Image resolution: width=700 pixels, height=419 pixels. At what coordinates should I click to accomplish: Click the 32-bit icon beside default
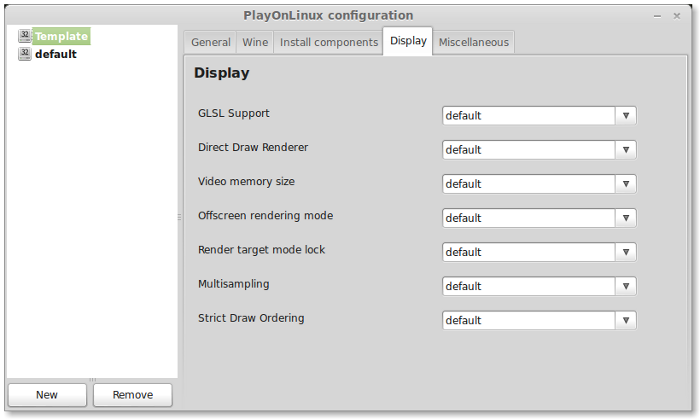[25, 54]
